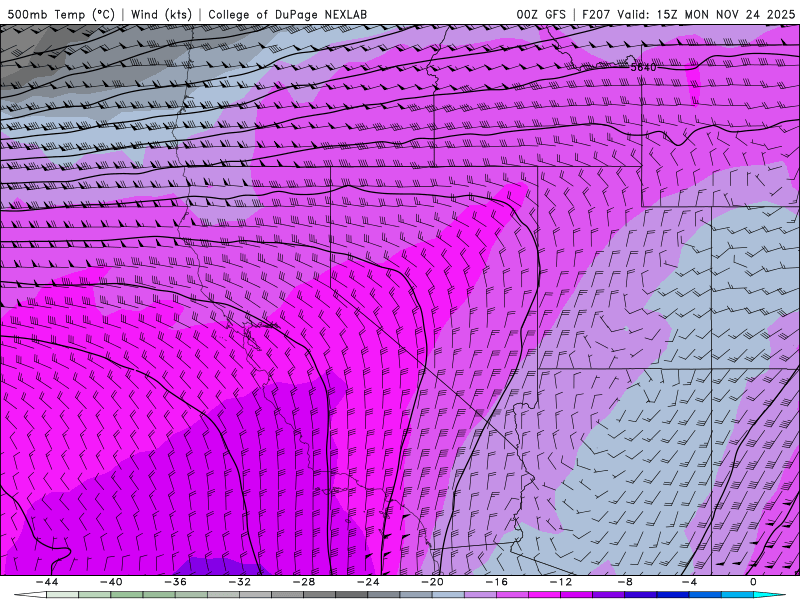This screenshot has width=800, height=600.
Task: Click the -4 colorbar tick label
Action: pyautogui.click(x=689, y=582)
